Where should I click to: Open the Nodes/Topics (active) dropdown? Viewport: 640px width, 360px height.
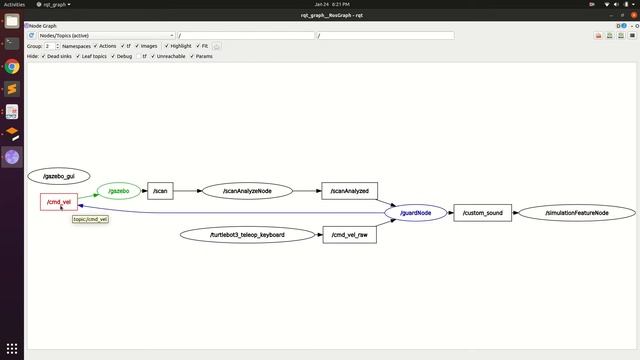pos(107,36)
